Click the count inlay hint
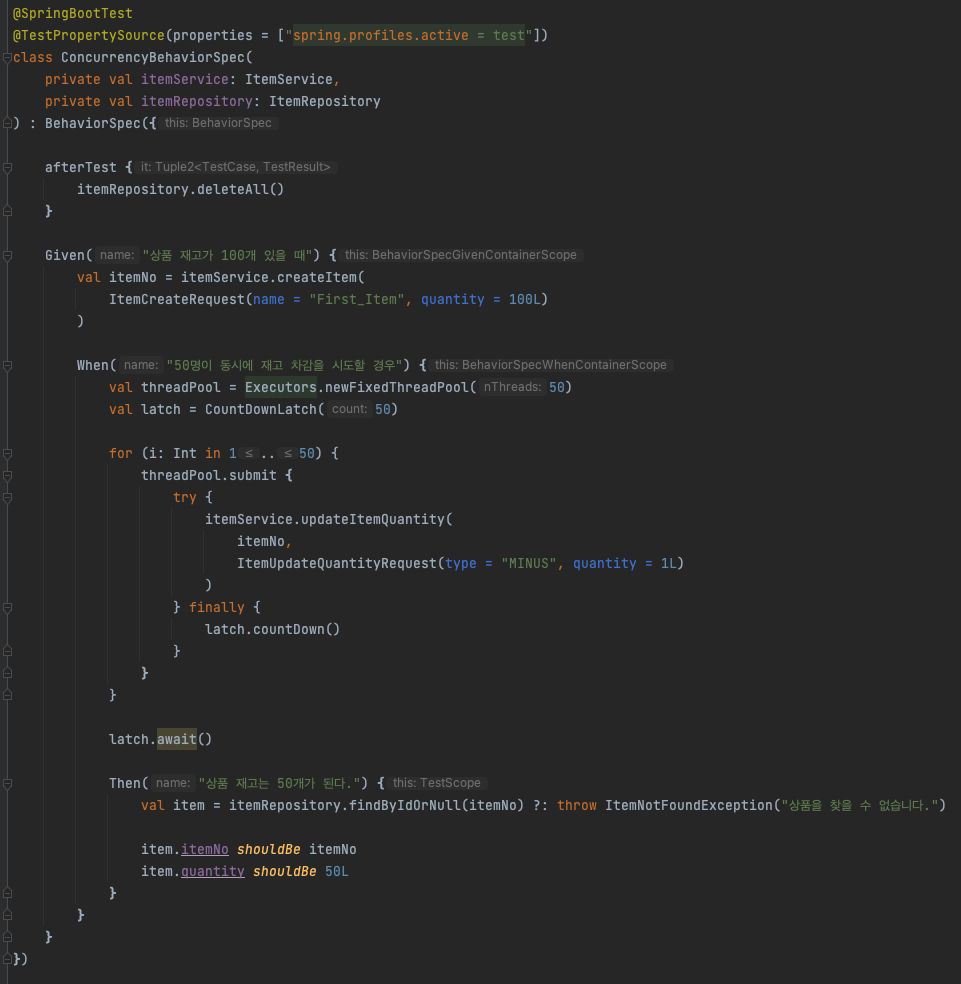The image size is (961, 984). tap(349, 409)
